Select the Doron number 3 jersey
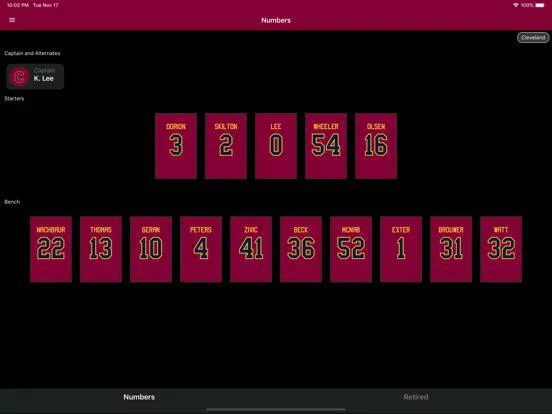The image size is (552, 414). point(176,146)
